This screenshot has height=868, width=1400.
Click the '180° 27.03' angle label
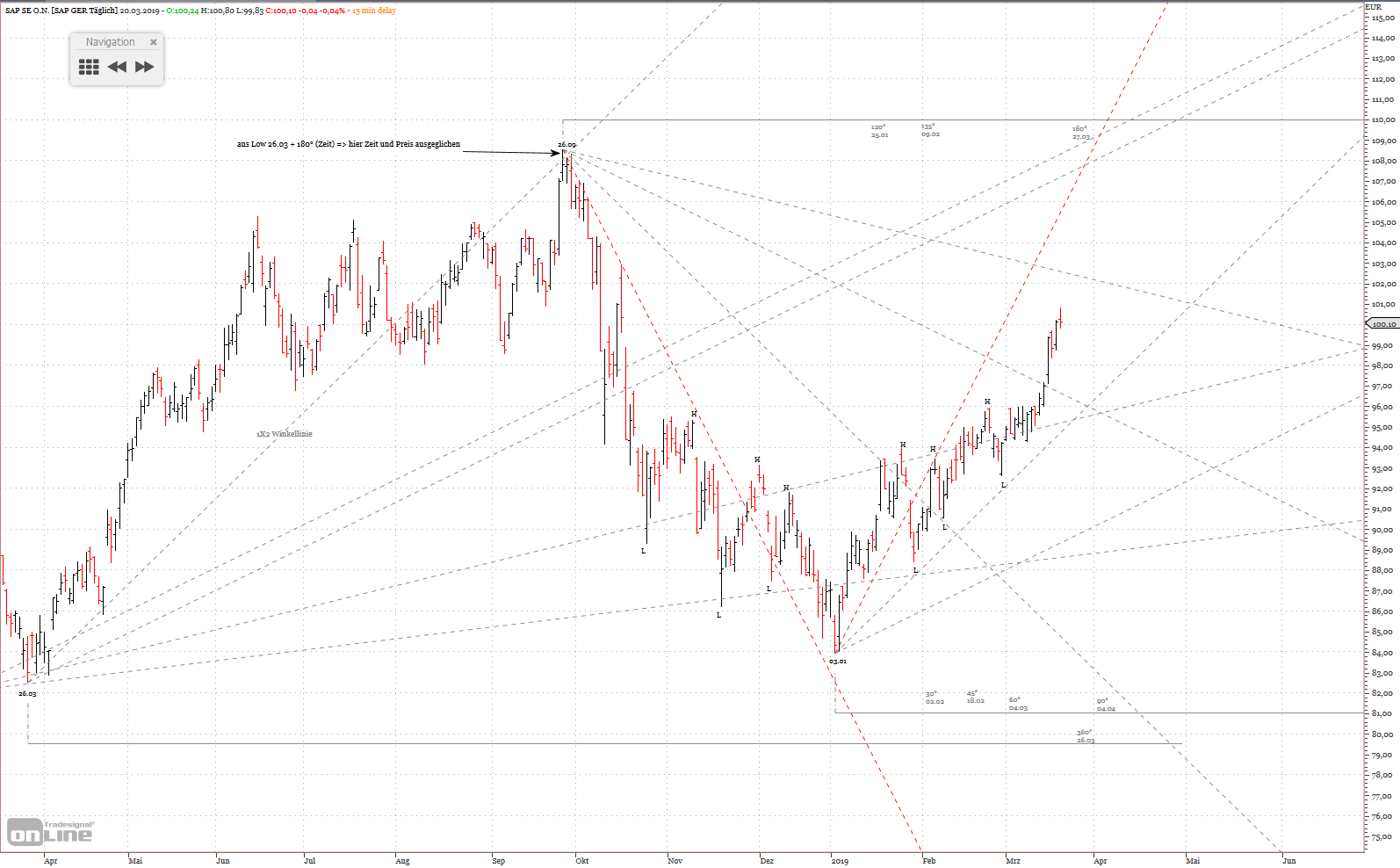point(1081,133)
